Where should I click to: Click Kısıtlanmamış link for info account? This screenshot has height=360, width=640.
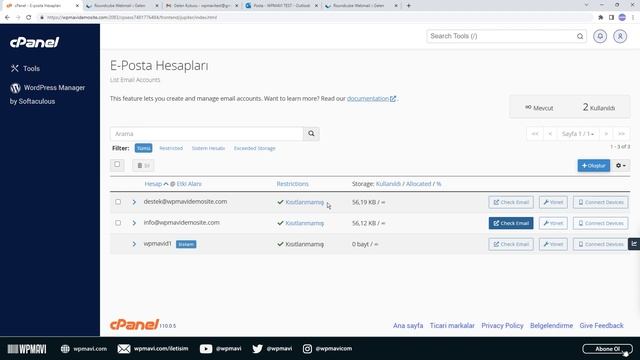[304, 223]
